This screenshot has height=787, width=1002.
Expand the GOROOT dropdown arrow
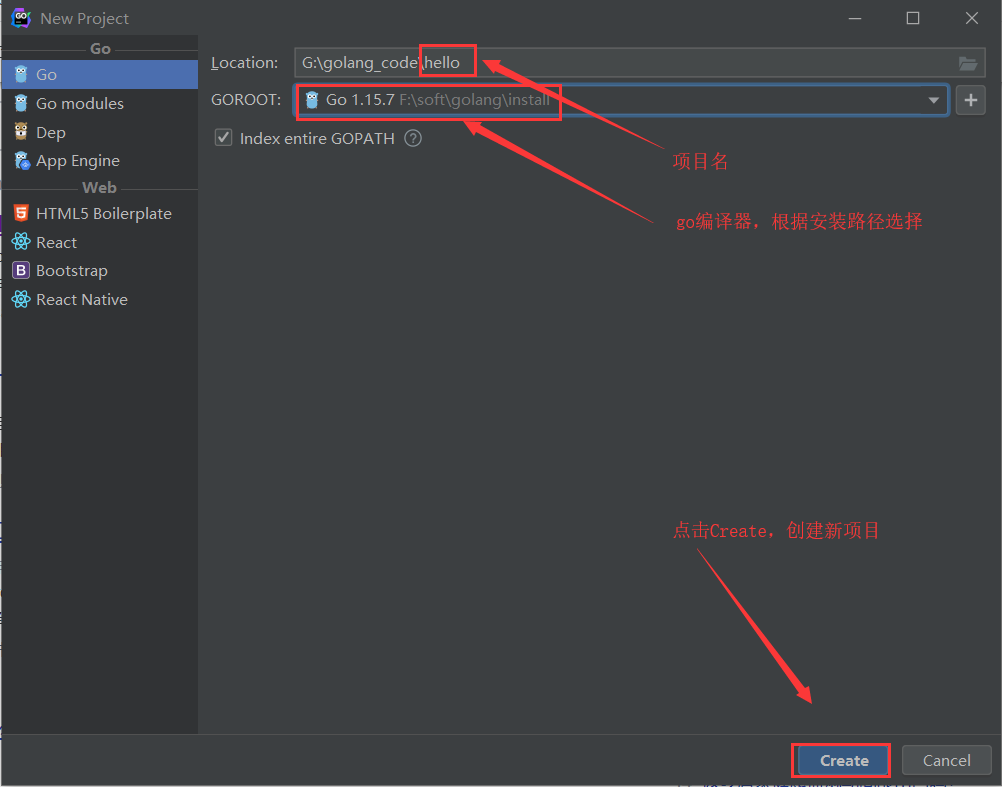pyautogui.click(x=934, y=100)
